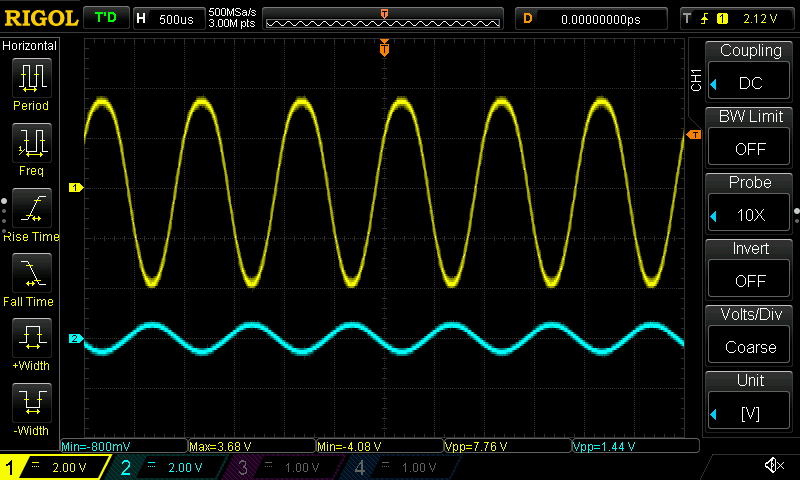Select the disabled channel 4 tab

[401, 467]
